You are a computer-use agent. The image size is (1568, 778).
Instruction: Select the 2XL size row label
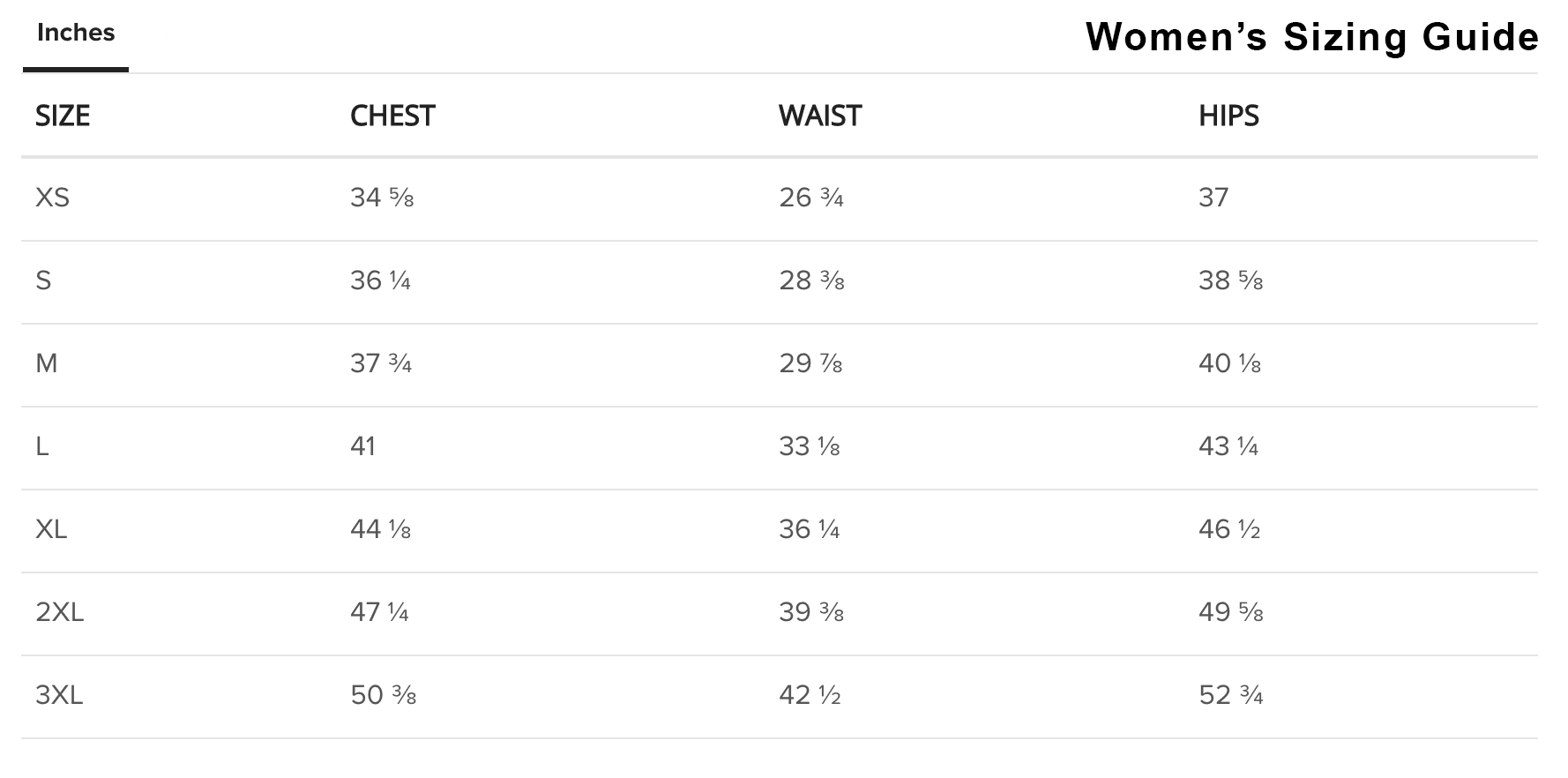(59, 612)
